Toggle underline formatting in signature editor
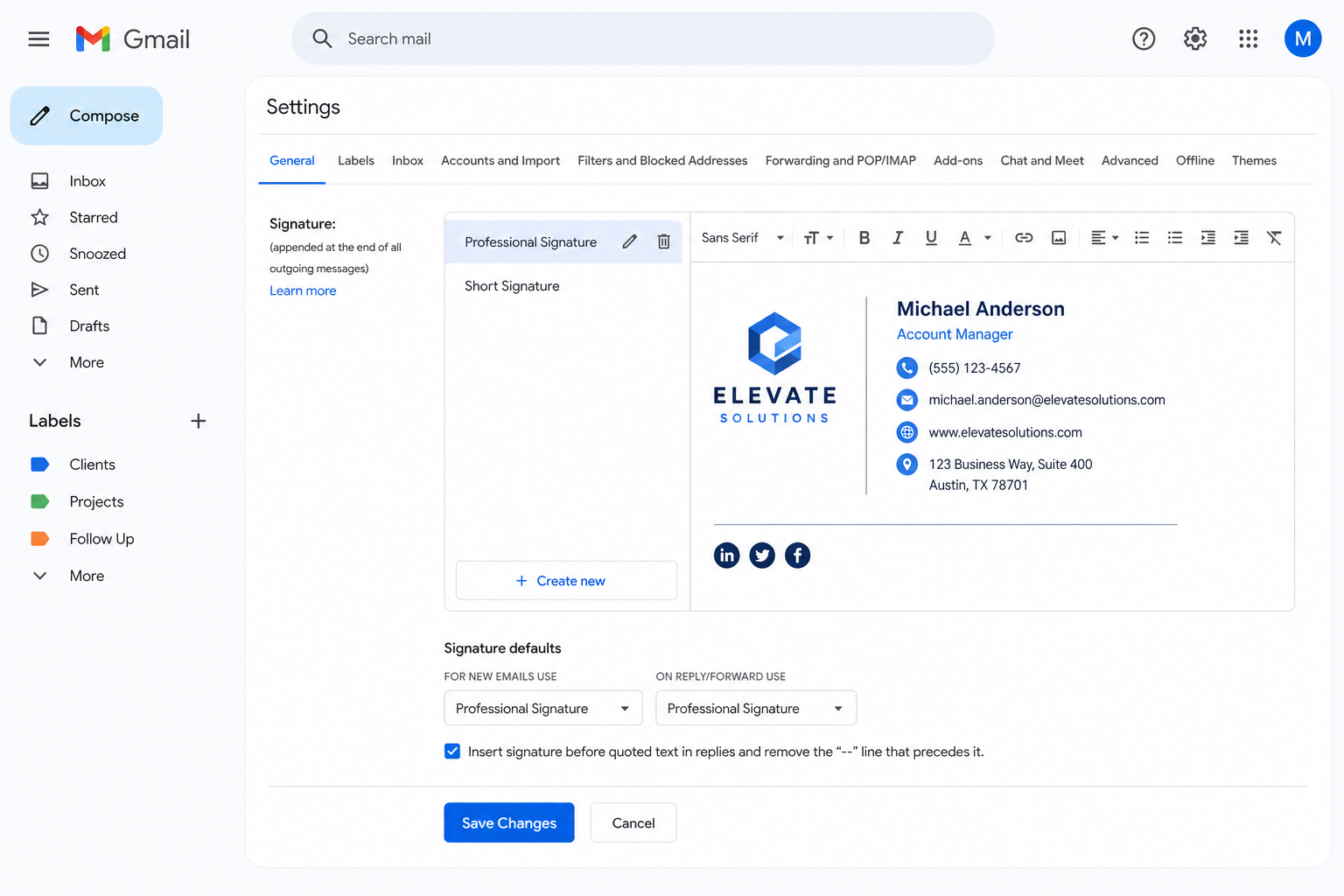 coord(931,238)
